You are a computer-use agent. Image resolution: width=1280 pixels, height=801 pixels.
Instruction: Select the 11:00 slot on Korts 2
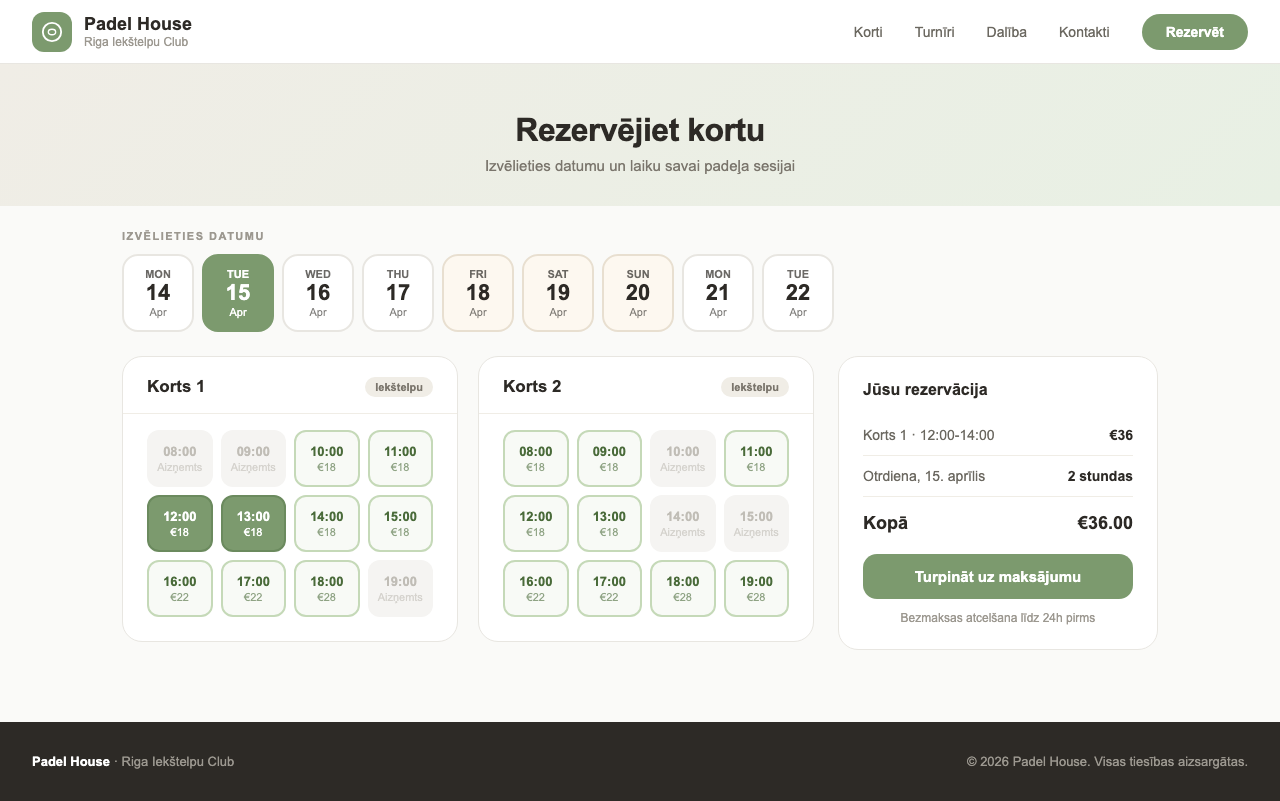[x=756, y=458]
